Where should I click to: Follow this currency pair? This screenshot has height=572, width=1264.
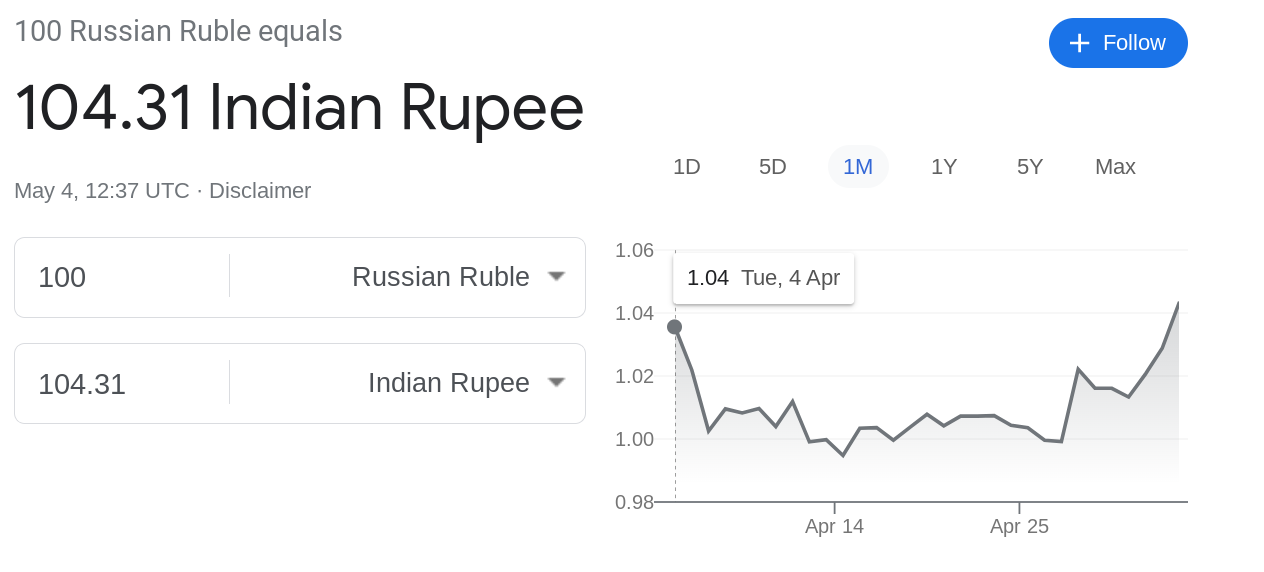pyautogui.click(x=1118, y=43)
